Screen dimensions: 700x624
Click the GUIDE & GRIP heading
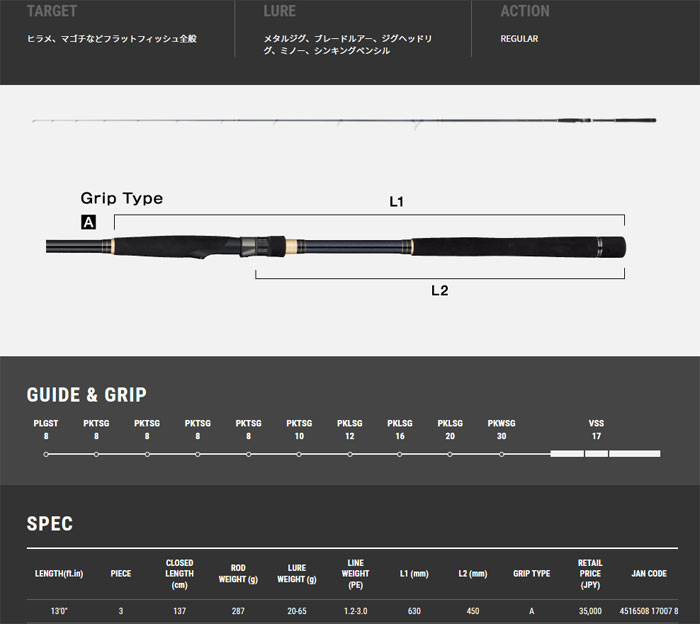(x=87, y=395)
